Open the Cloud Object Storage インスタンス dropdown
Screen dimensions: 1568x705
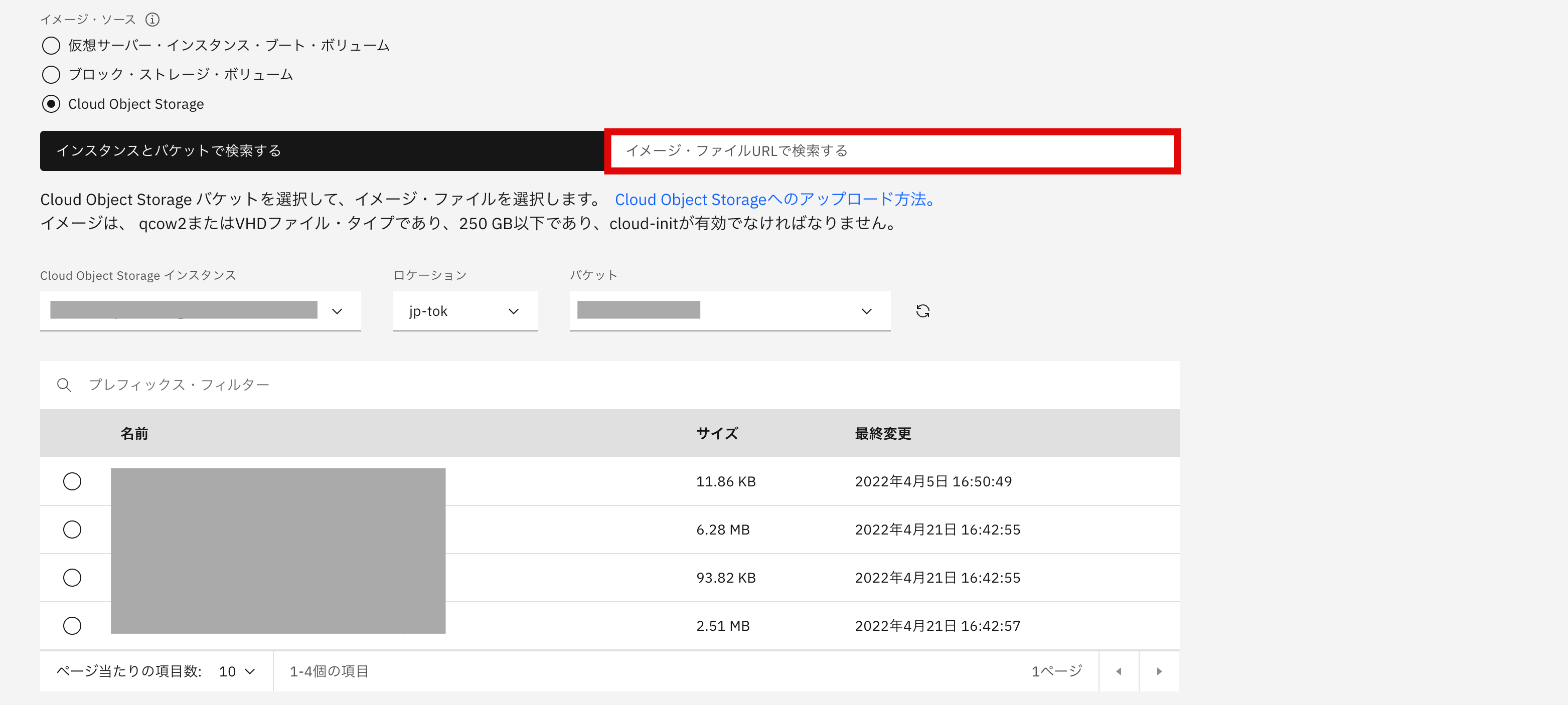pos(337,311)
